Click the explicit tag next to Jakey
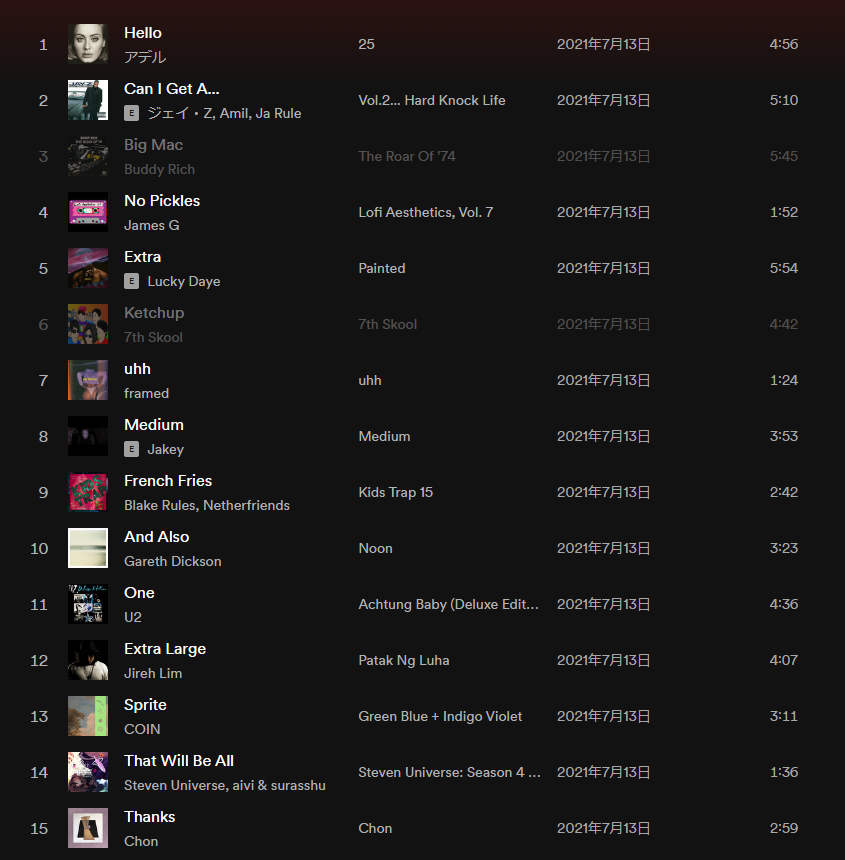The height and width of the screenshot is (860, 845). point(131,449)
